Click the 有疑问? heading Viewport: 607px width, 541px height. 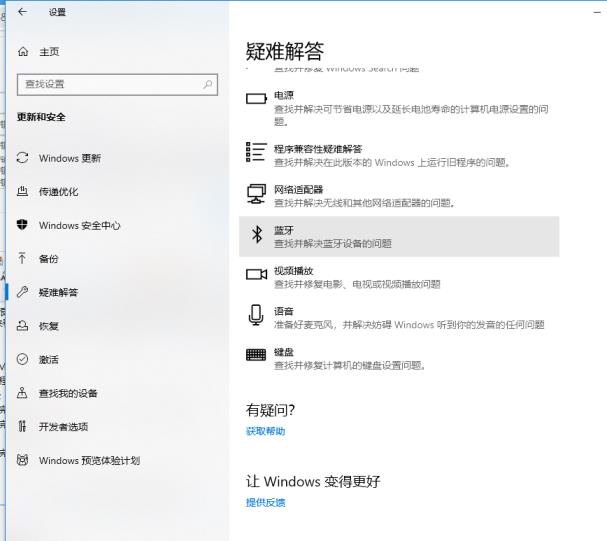pos(270,410)
